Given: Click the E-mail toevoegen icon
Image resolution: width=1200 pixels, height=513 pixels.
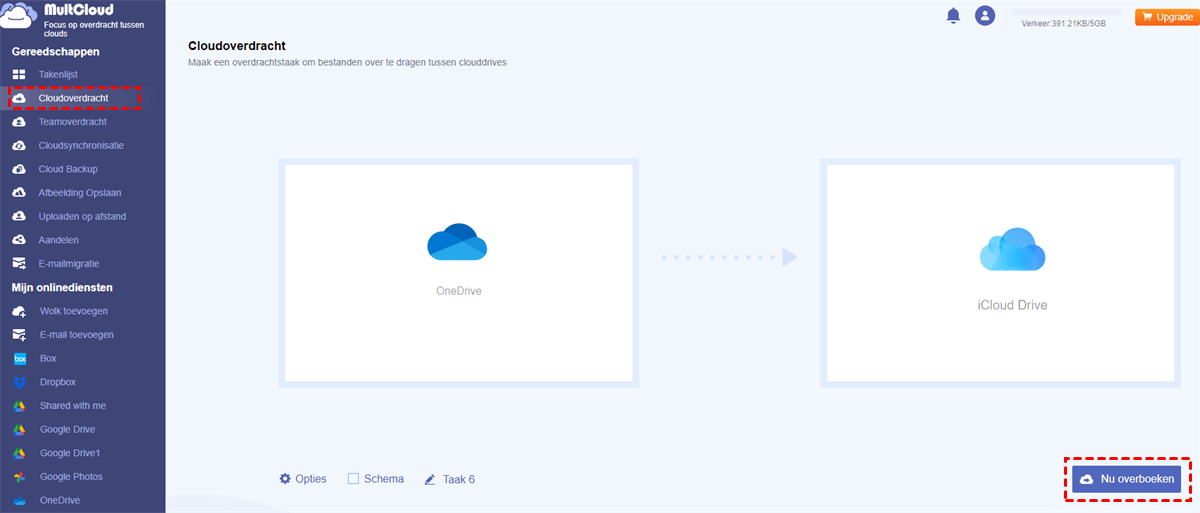Looking at the screenshot, I should tap(19, 335).
